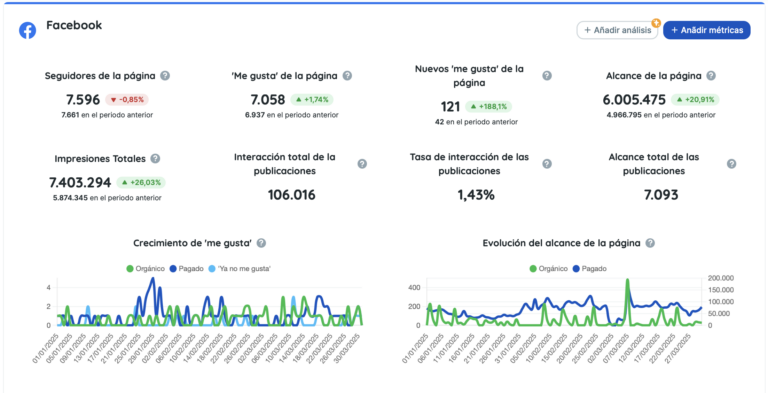Click the orange premium badge on Añadir análisis
This screenshot has width=768, height=393.
(x=656, y=23)
